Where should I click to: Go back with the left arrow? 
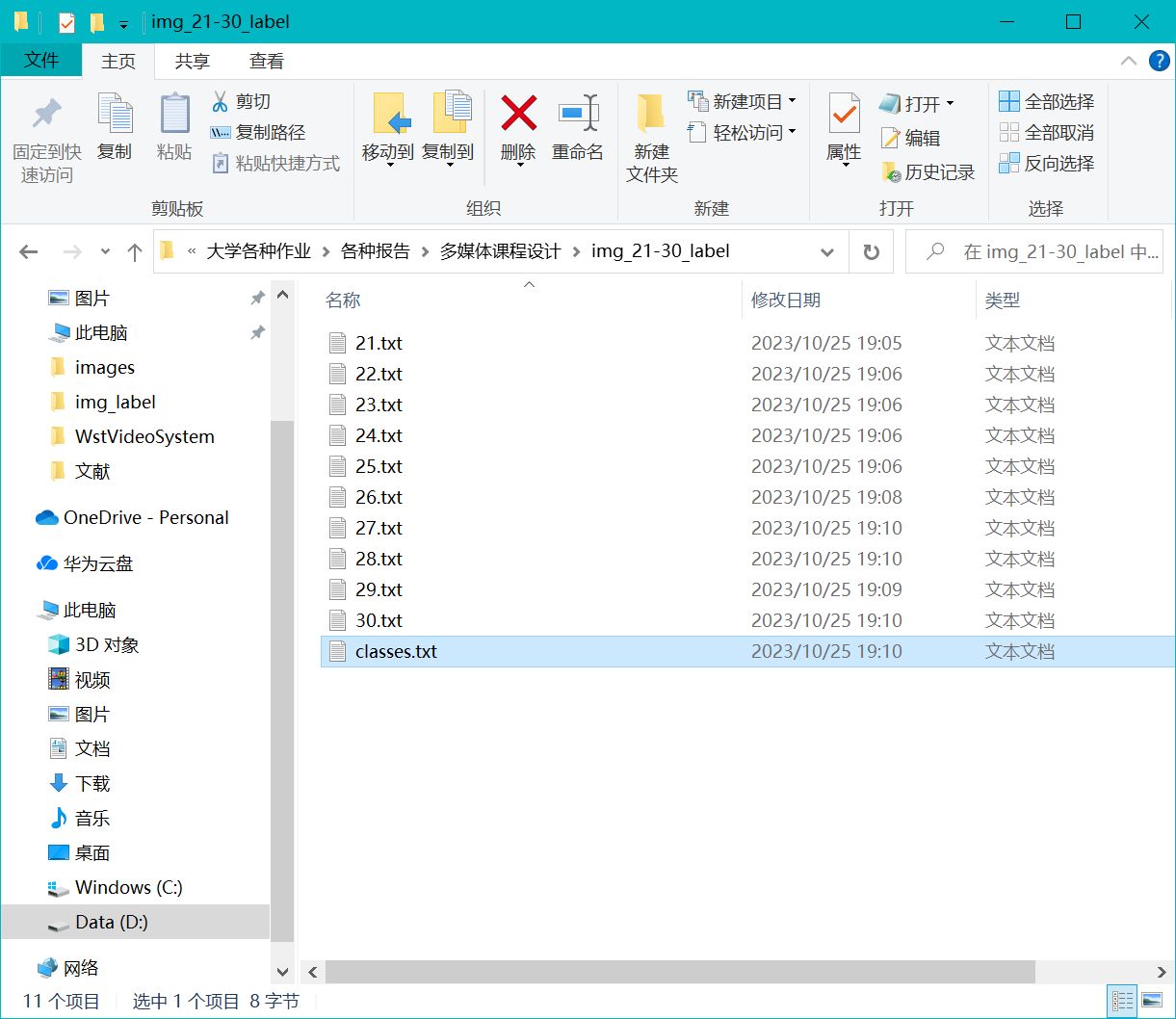click(x=28, y=252)
